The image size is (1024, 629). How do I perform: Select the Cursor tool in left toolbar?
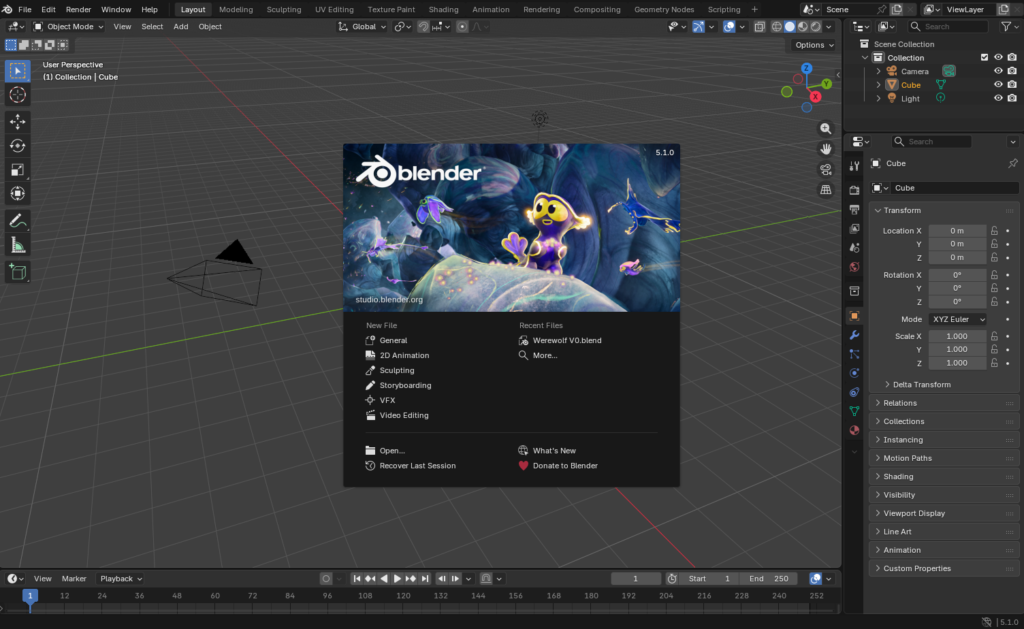click(x=18, y=95)
